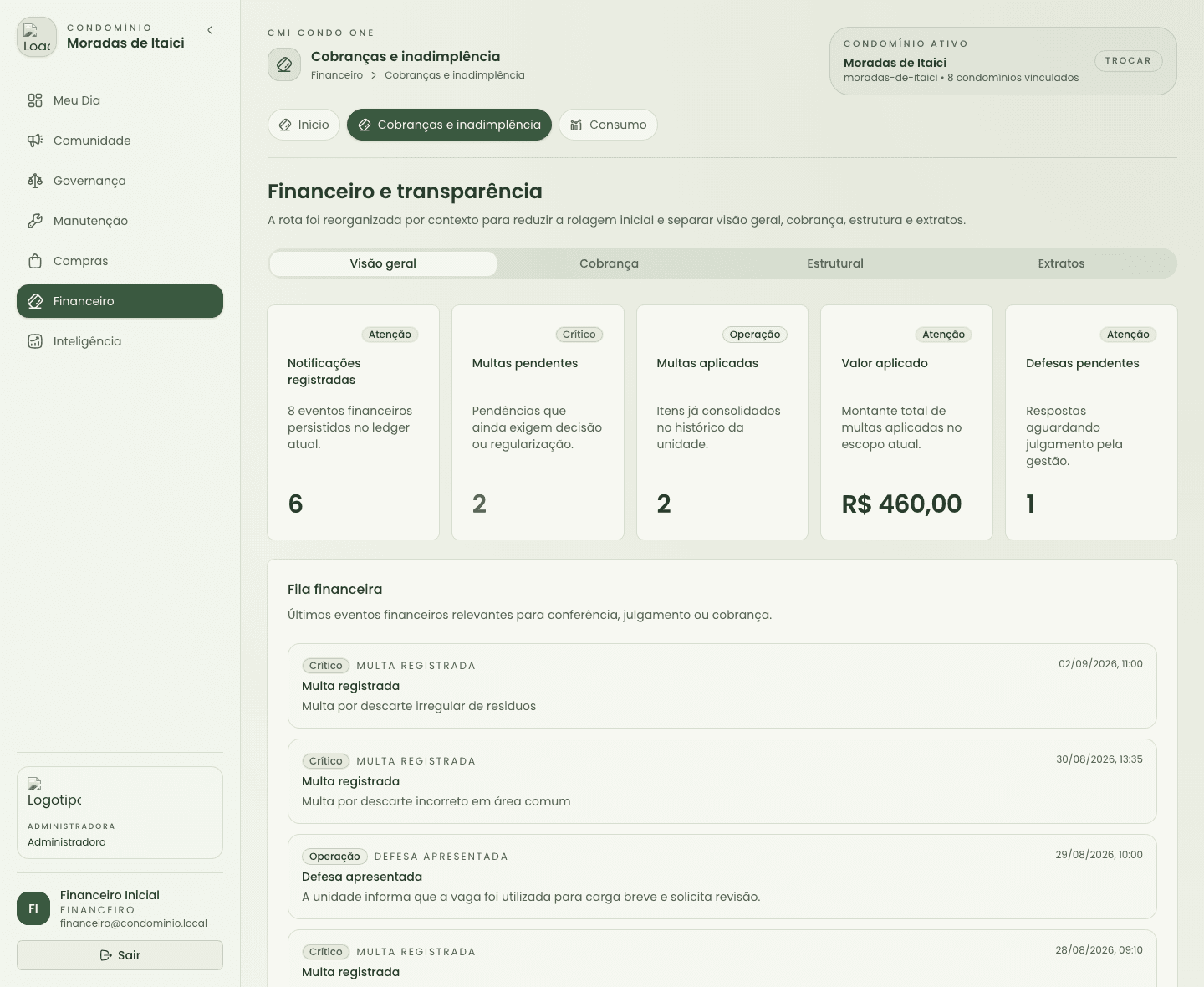Click the 02/09/2026, 11:00 timestamp
This screenshot has width=1204, height=987.
1100,664
